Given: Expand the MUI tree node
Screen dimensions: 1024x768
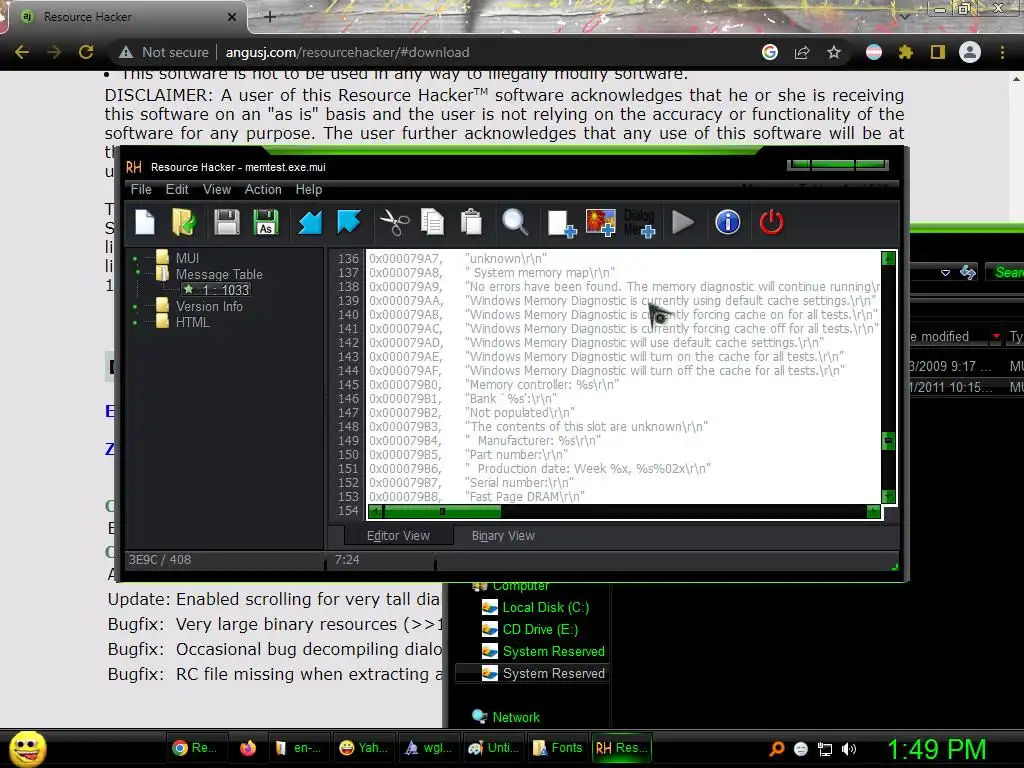Looking at the screenshot, I should 136,258.
